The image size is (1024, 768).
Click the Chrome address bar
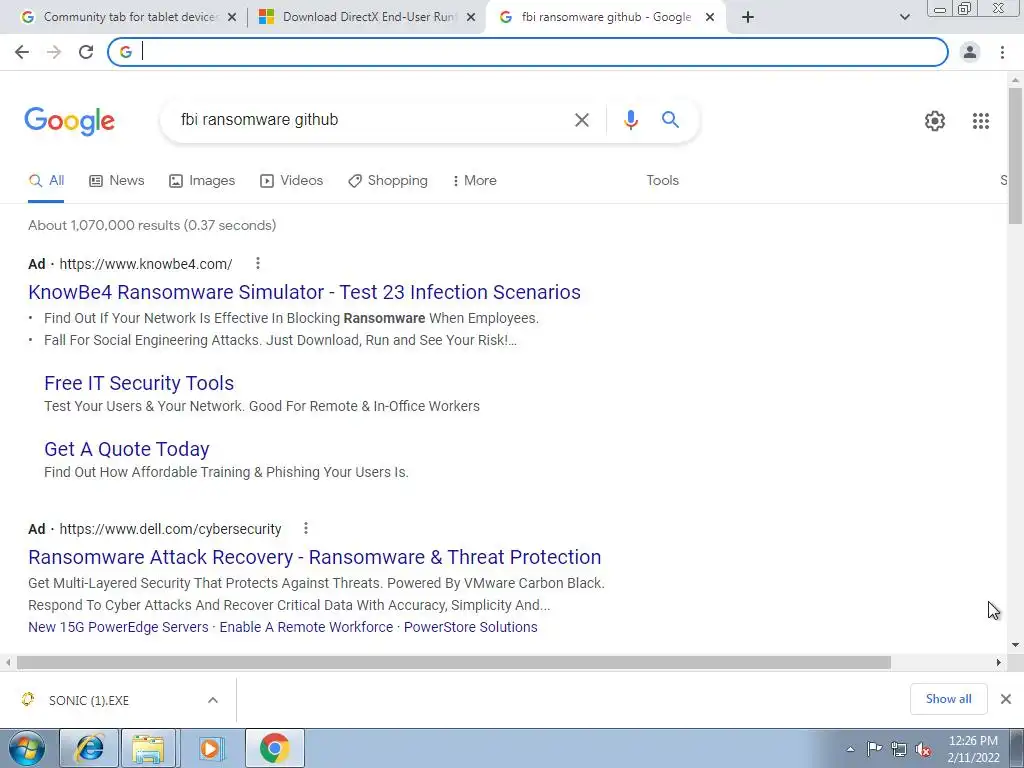click(528, 52)
